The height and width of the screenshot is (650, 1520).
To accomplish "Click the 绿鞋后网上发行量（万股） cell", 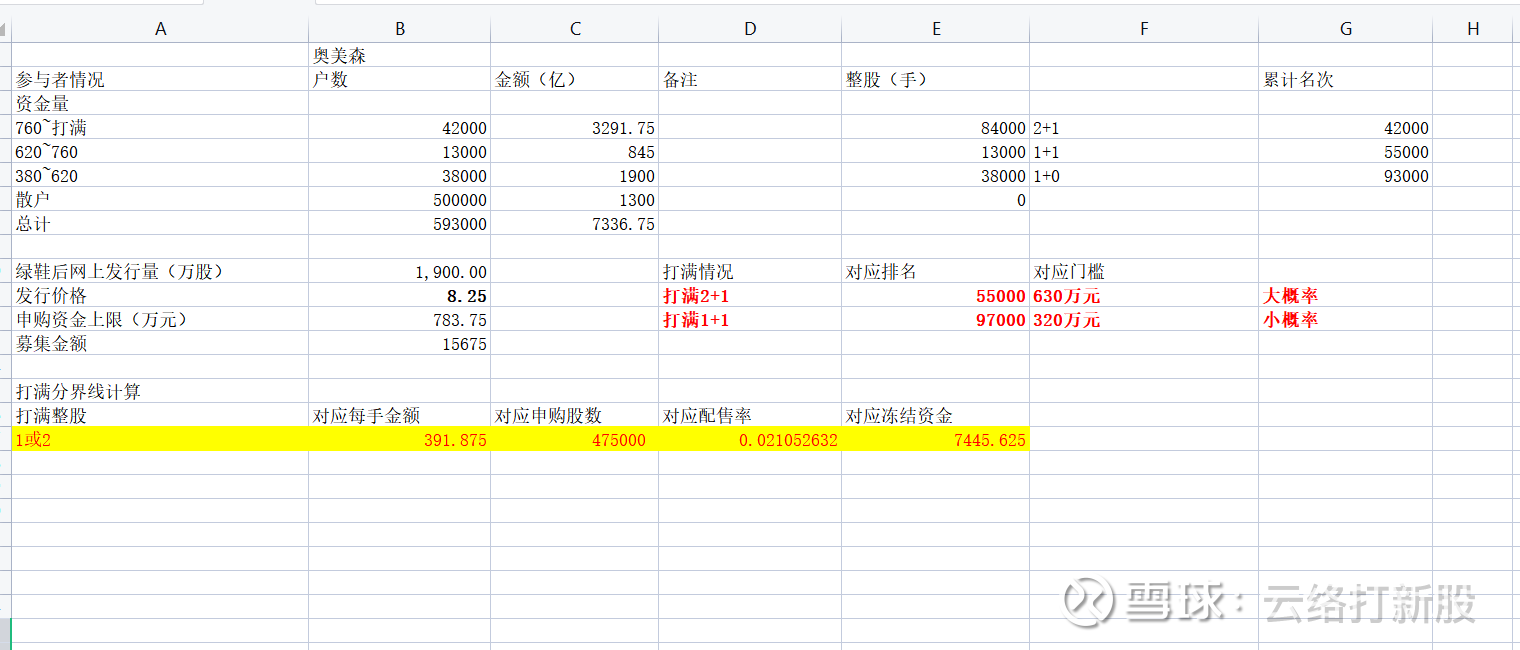I will click(160, 271).
